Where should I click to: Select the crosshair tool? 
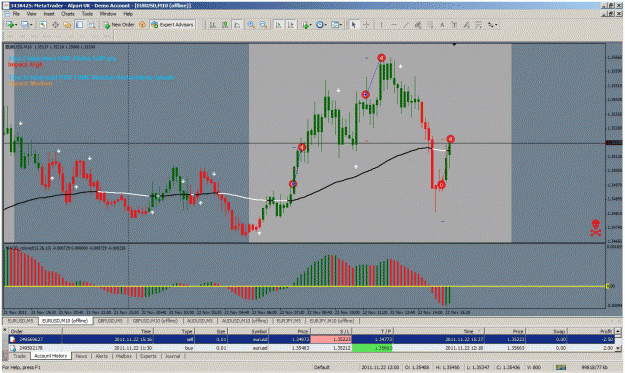(x=366, y=25)
